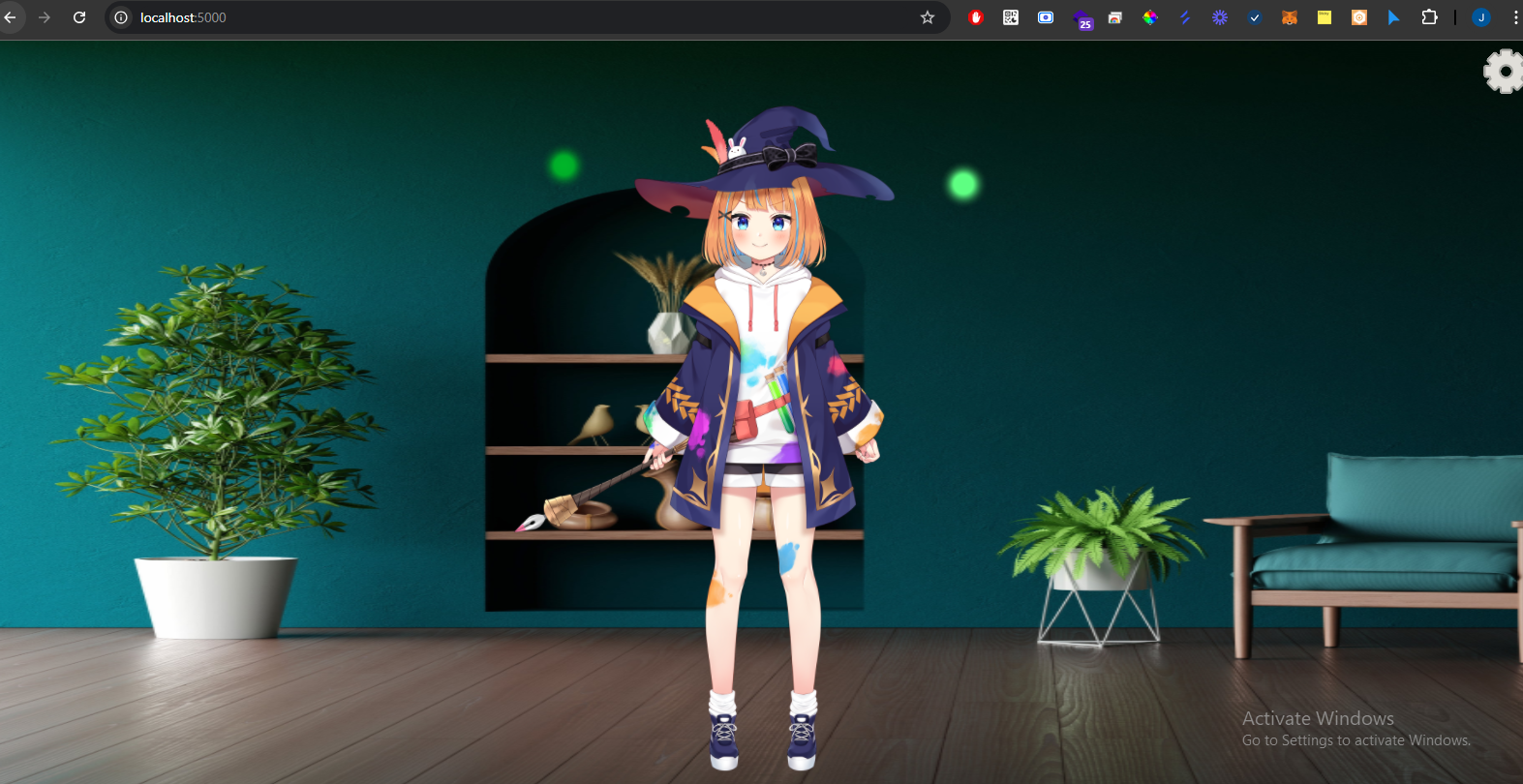
Task: Open the yellow sticky note extension
Action: point(1325,17)
